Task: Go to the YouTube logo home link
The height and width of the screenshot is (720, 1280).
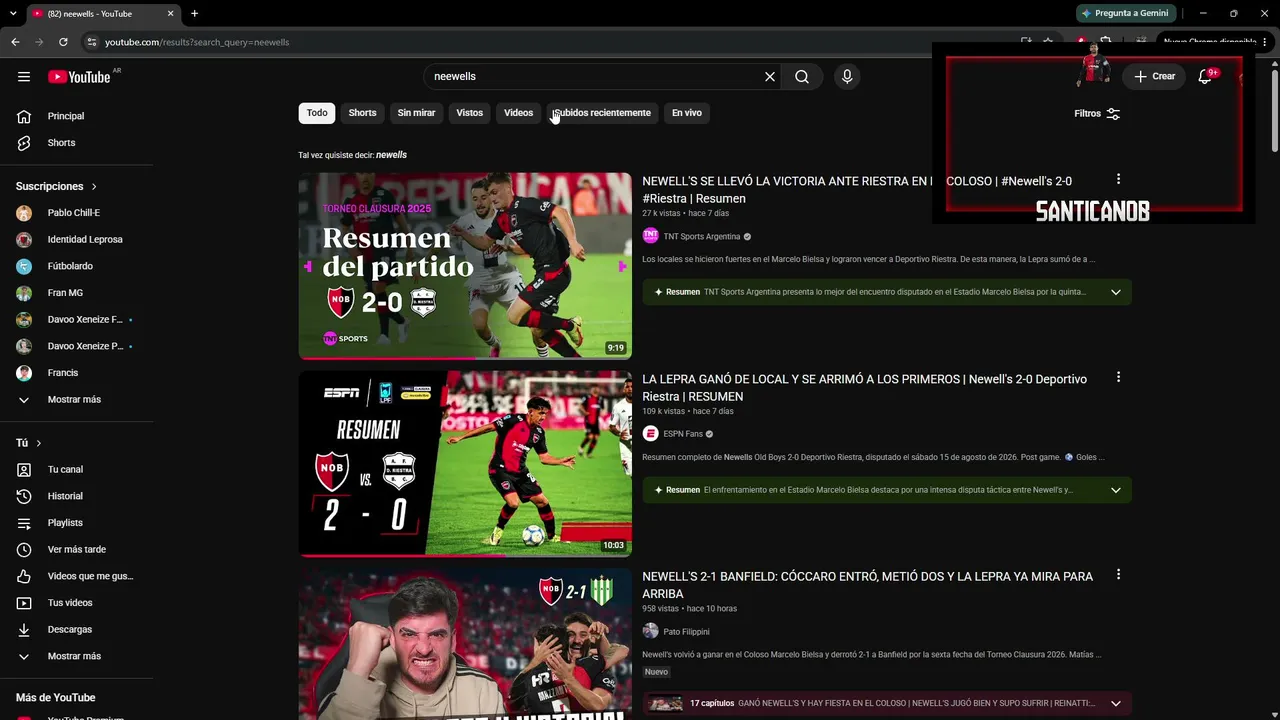Action: point(79,77)
